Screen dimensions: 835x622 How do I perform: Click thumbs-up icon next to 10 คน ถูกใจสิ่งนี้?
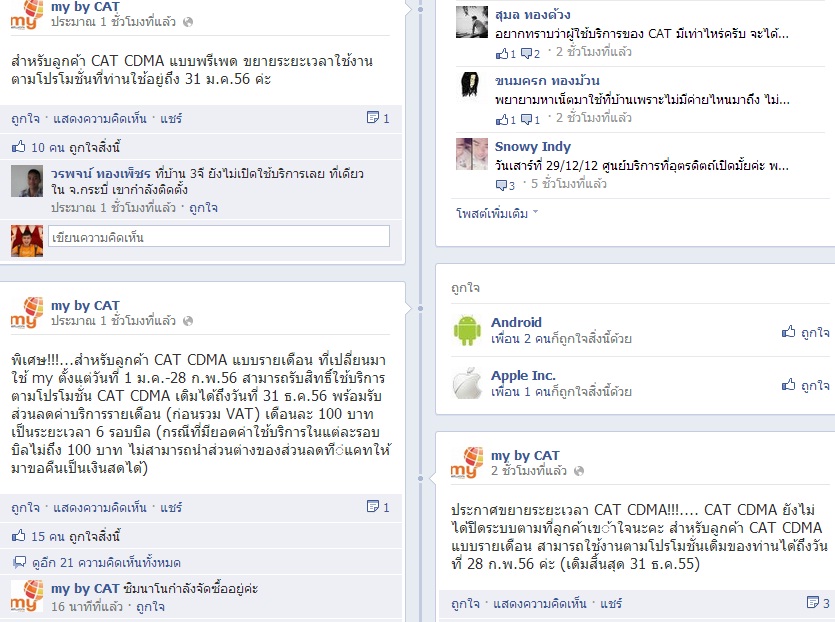click(x=19, y=146)
